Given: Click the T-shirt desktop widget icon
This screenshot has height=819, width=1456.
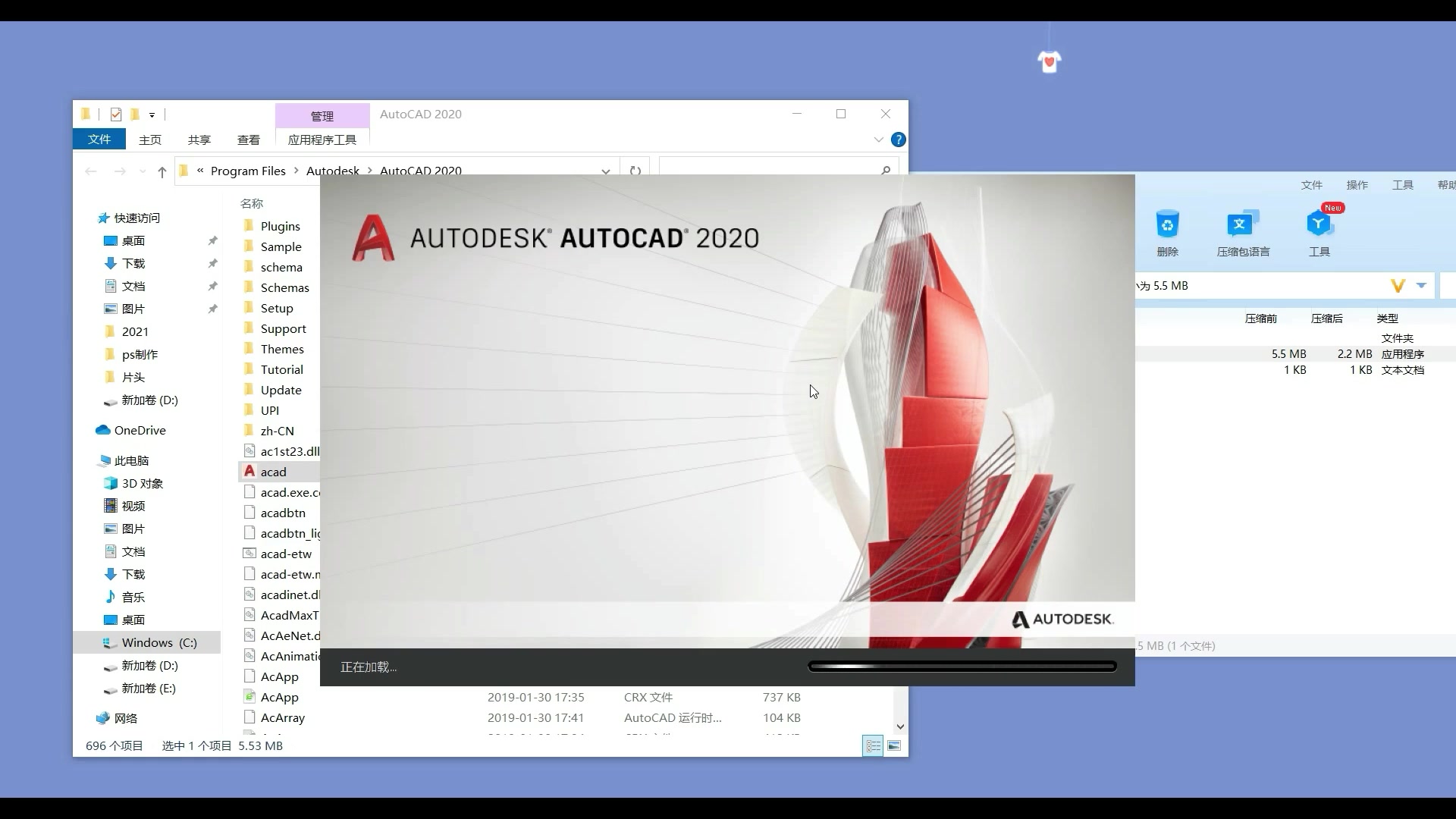Looking at the screenshot, I should click(x=1050, y=61).
